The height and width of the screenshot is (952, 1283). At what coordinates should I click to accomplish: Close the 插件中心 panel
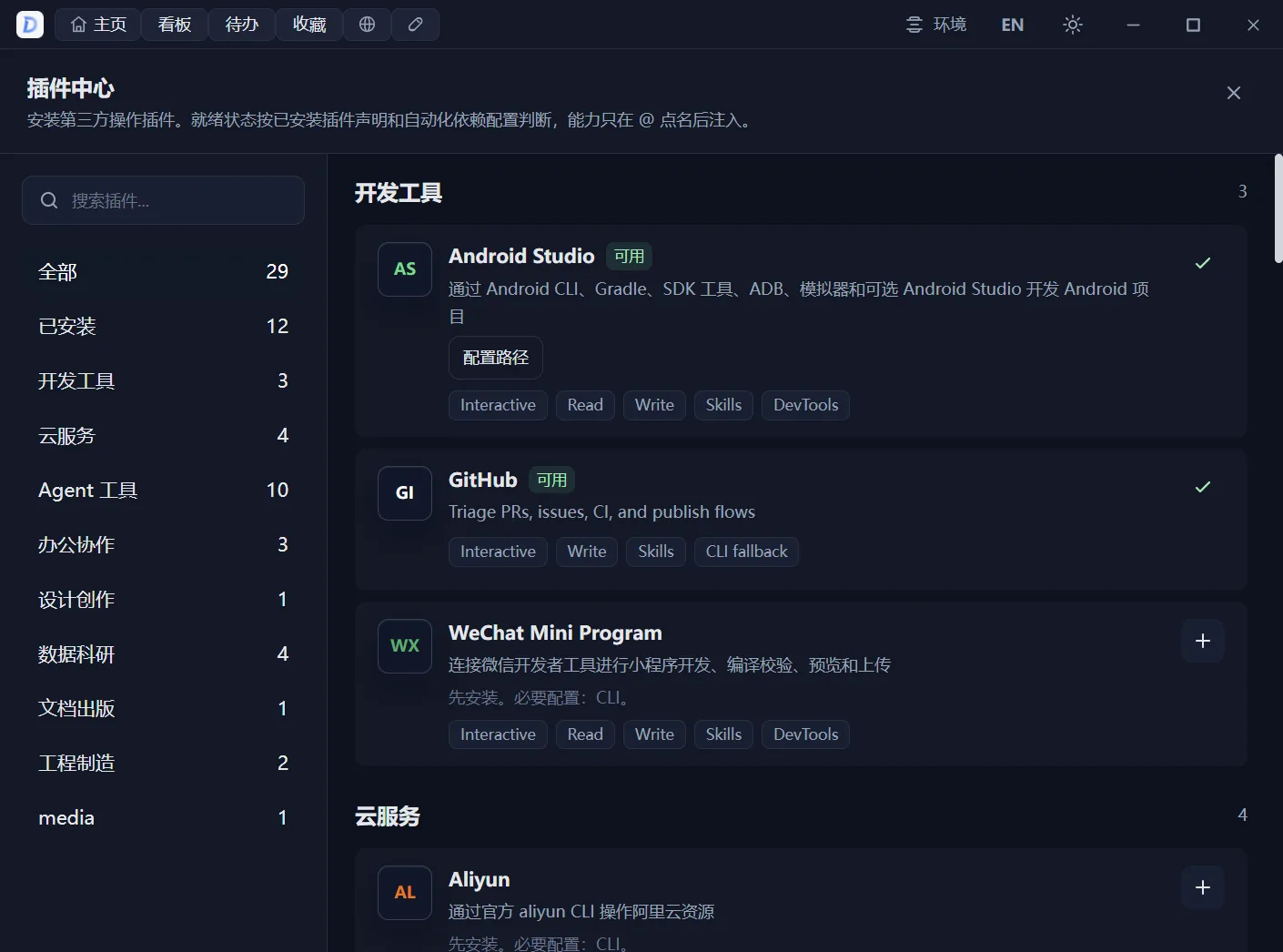[1234, 93]
